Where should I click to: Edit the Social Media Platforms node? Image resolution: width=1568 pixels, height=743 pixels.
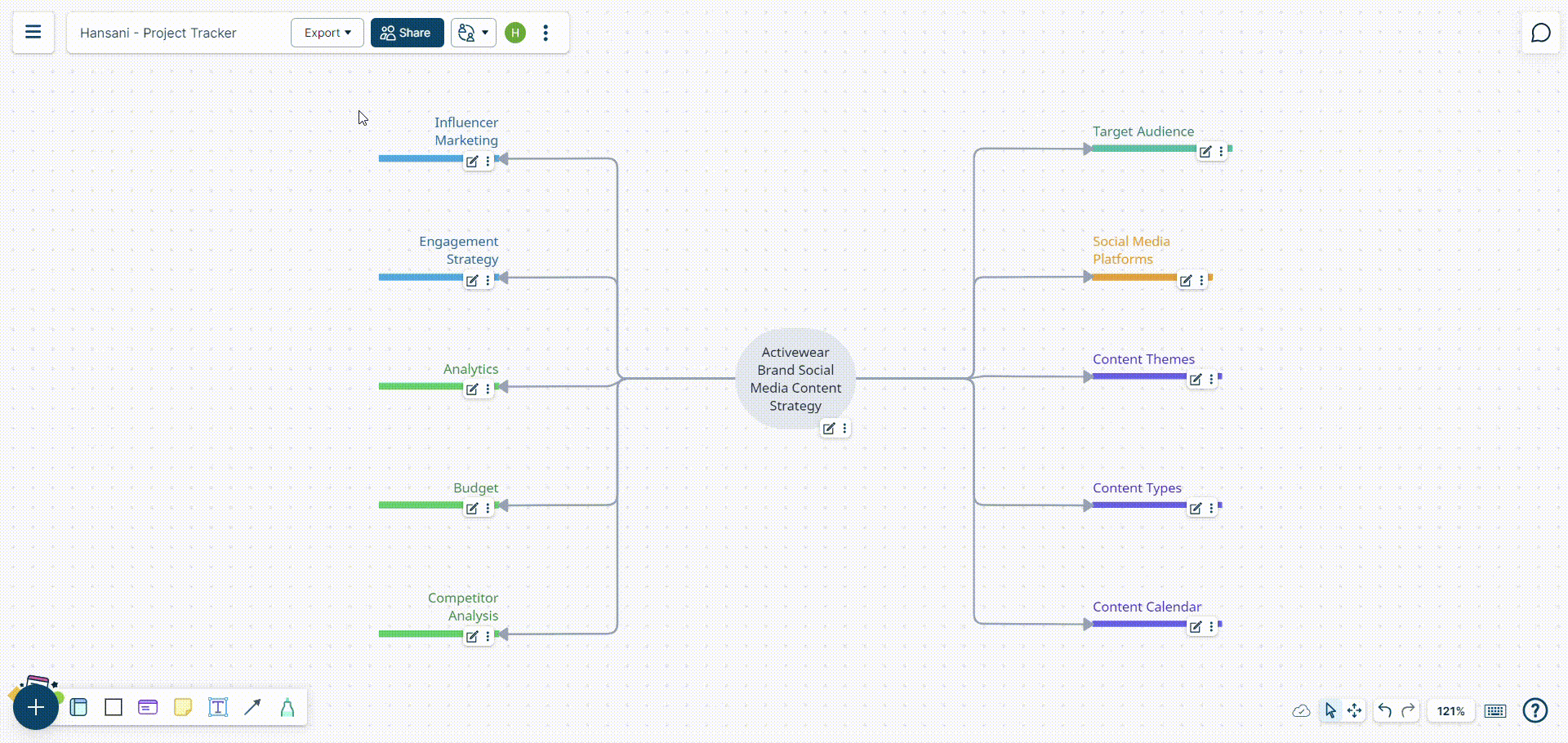(x=1186, y=281)
